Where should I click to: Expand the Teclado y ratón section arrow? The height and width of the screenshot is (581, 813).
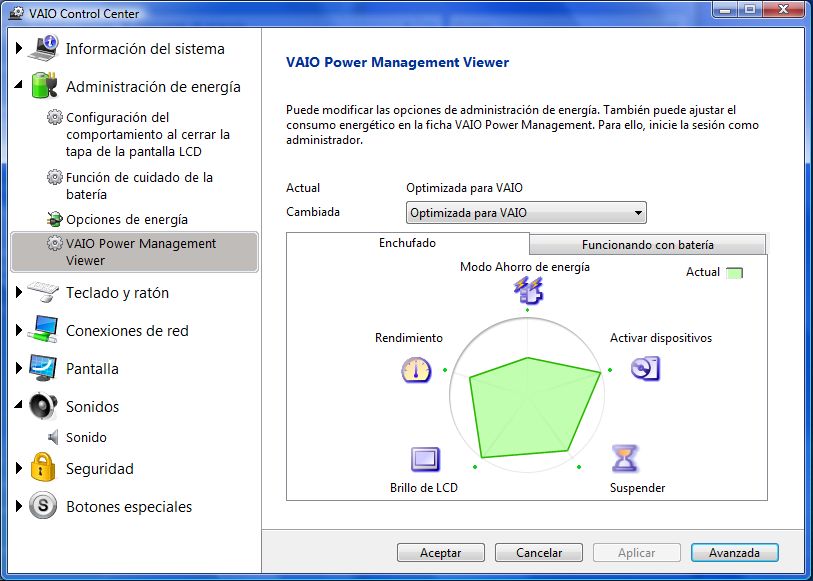(x=19, y=292)
